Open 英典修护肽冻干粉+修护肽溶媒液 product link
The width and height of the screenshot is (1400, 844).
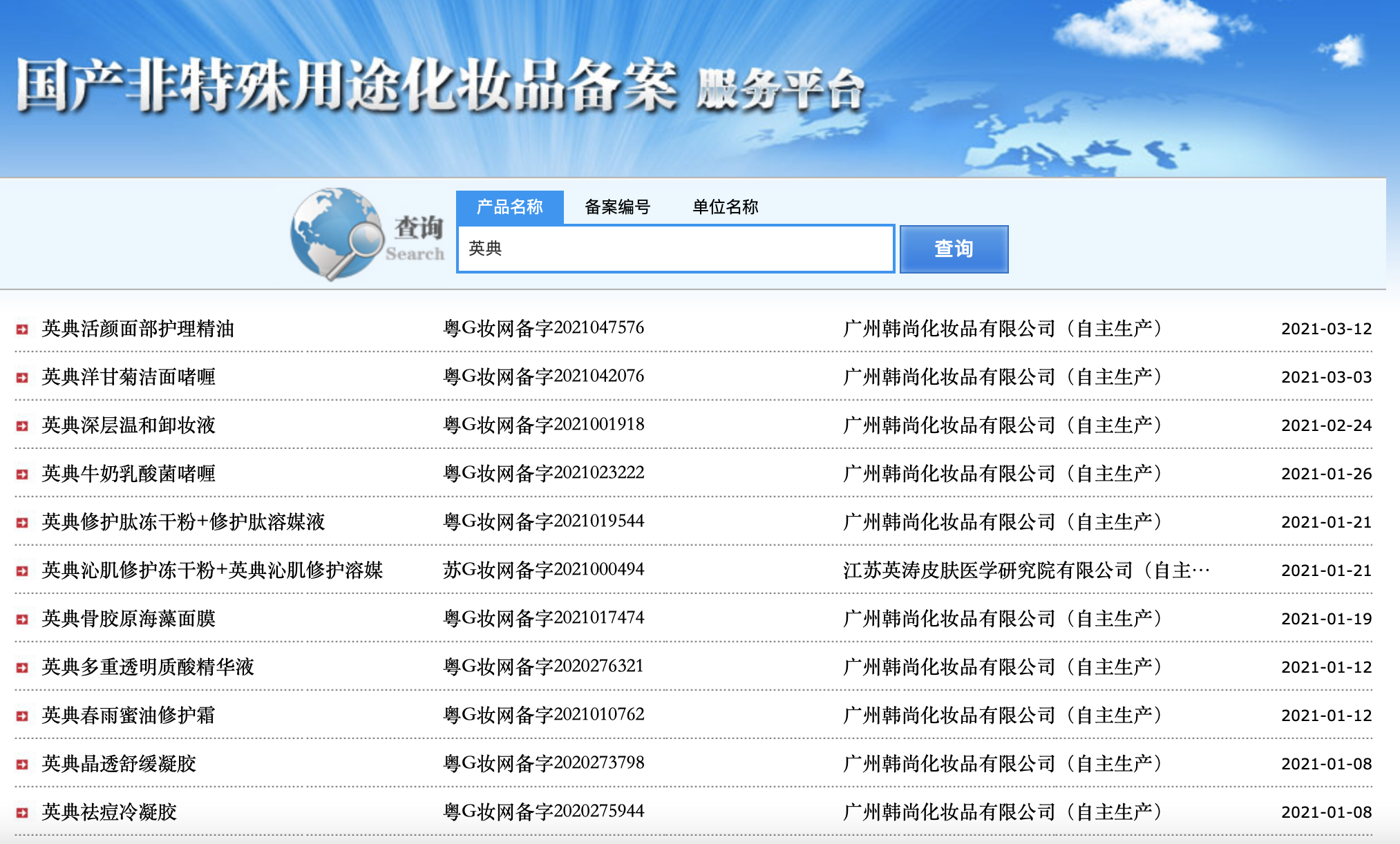pyautogui.click(x=183, y=522)
